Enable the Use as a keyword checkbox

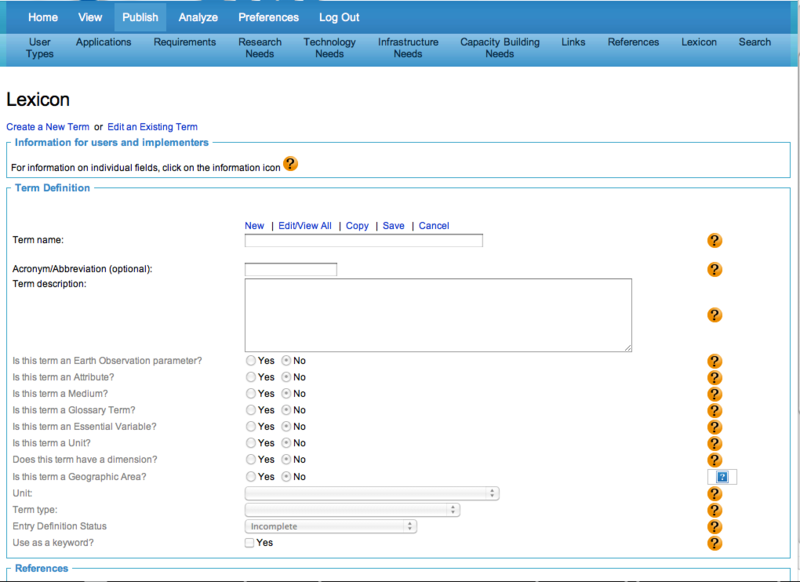[x=251, y=543]
